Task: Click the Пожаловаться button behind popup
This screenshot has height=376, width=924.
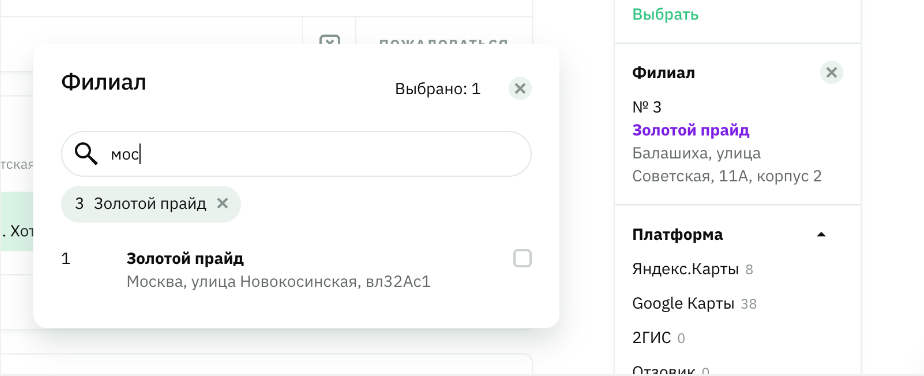Action: [443, 44]
